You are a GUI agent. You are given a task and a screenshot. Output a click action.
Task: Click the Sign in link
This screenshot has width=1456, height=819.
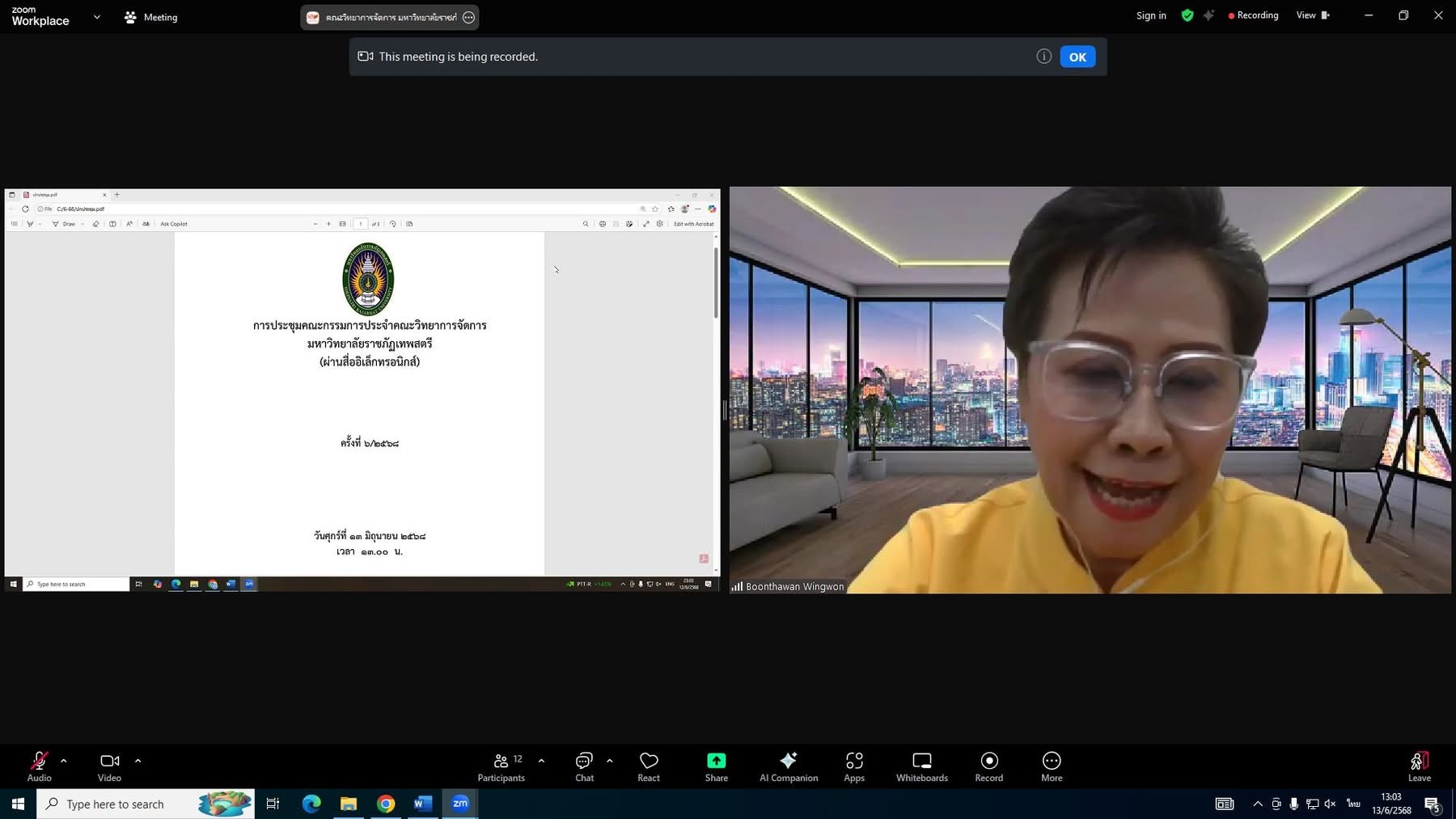click(1151, 15)
